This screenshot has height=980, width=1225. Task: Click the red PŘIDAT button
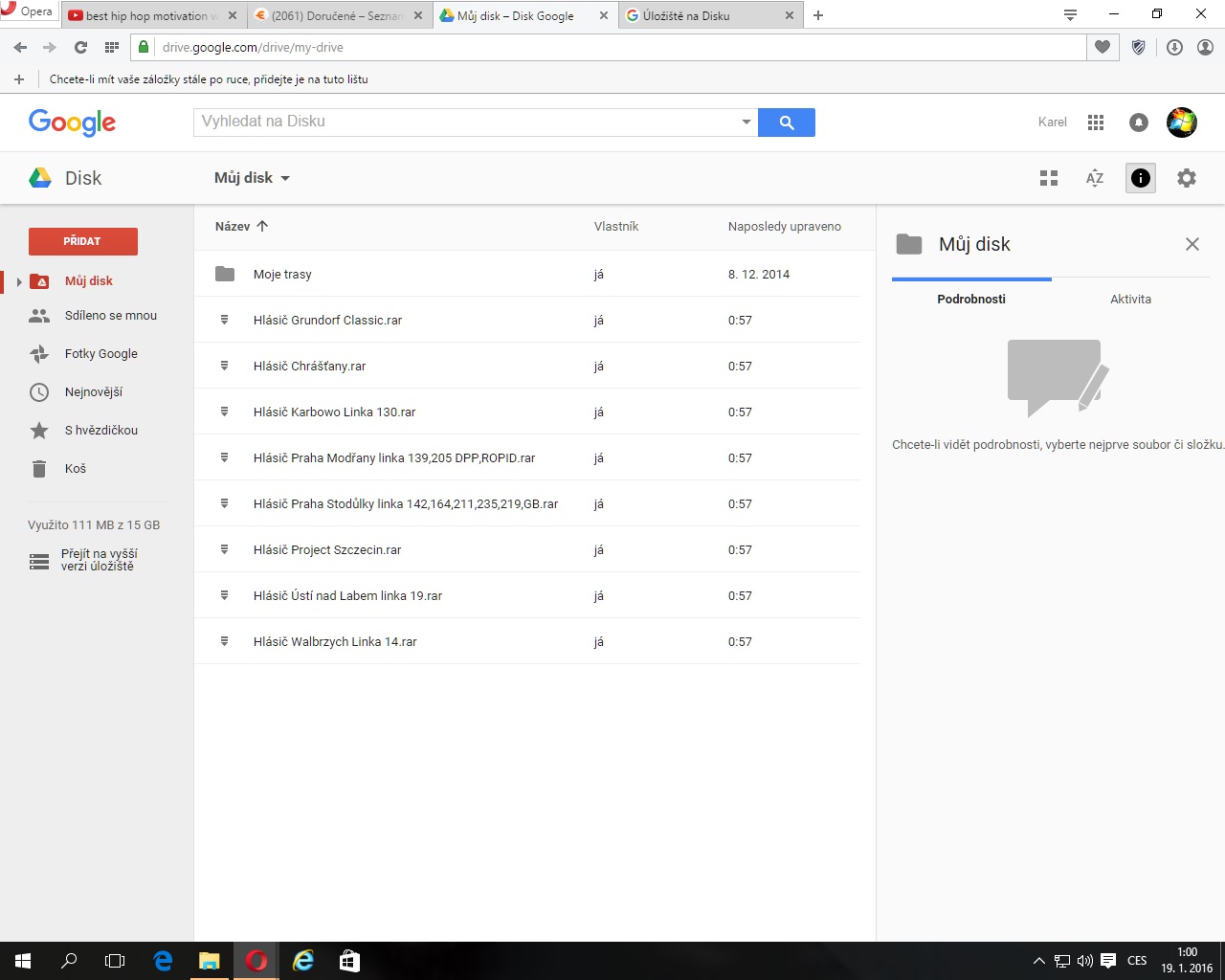[83, 241]
